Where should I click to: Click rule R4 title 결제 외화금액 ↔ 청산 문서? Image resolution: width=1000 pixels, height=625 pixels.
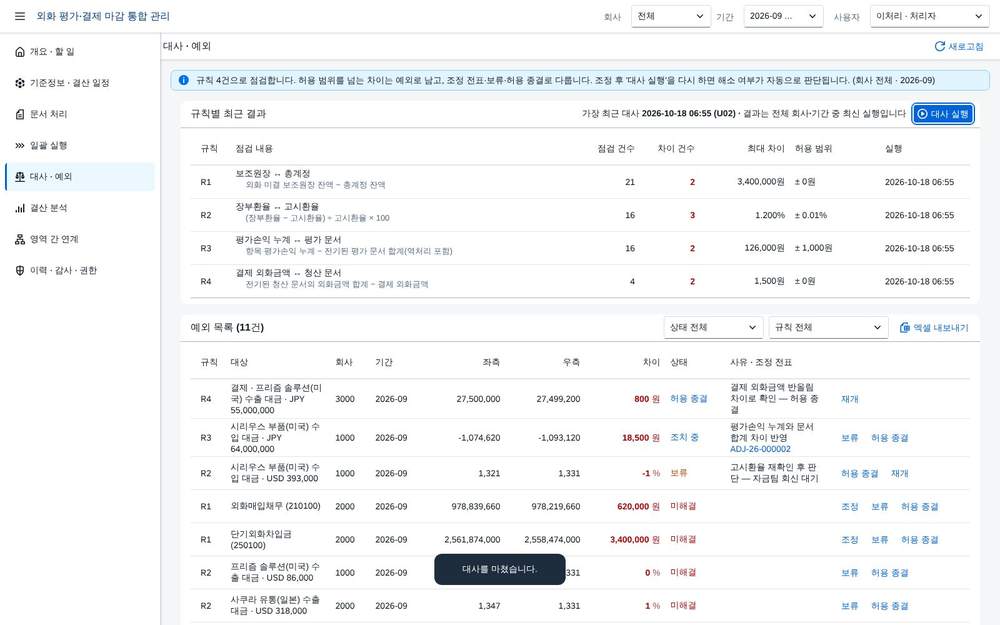tap(288, 273)
